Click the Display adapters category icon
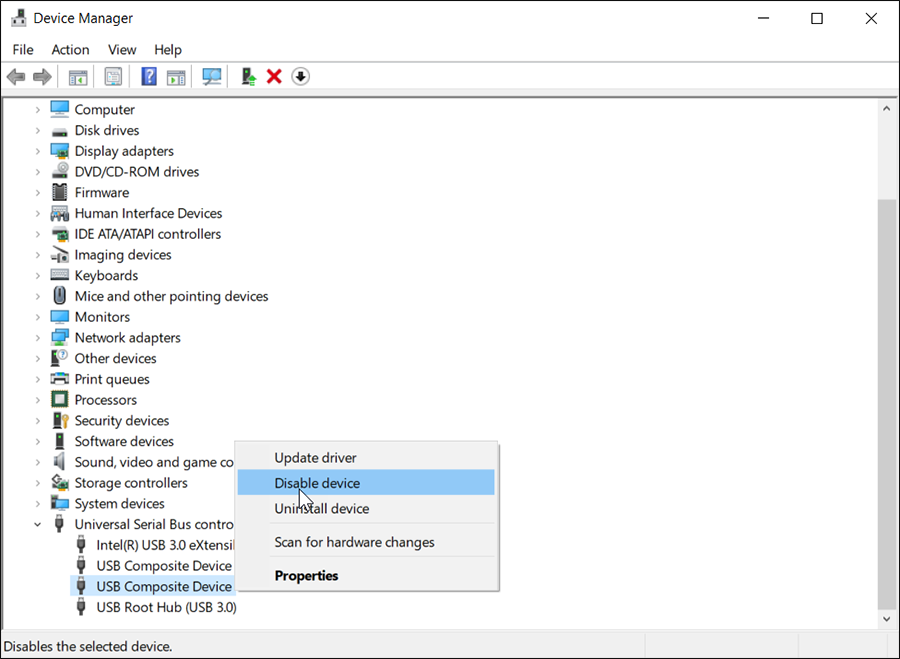Viewport: 900px width, 659px height. (x=60, y=151)
